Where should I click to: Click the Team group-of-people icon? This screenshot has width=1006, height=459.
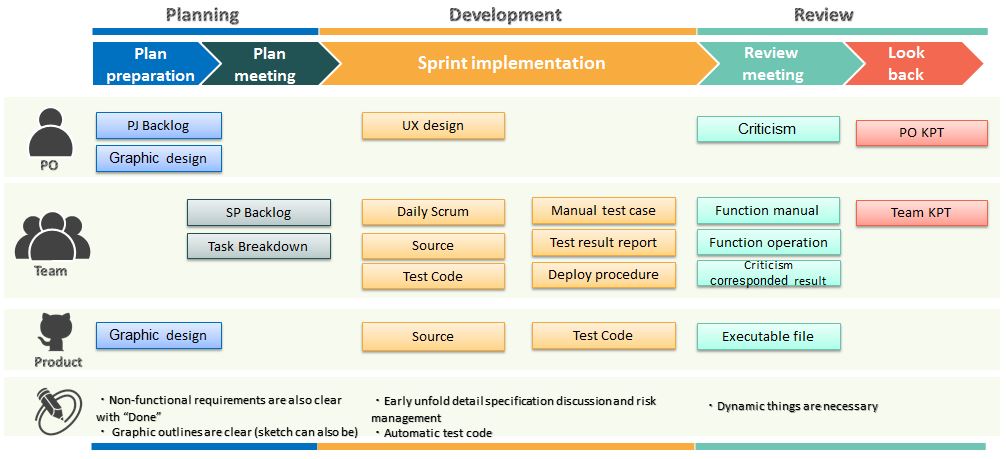coord(53,237)
